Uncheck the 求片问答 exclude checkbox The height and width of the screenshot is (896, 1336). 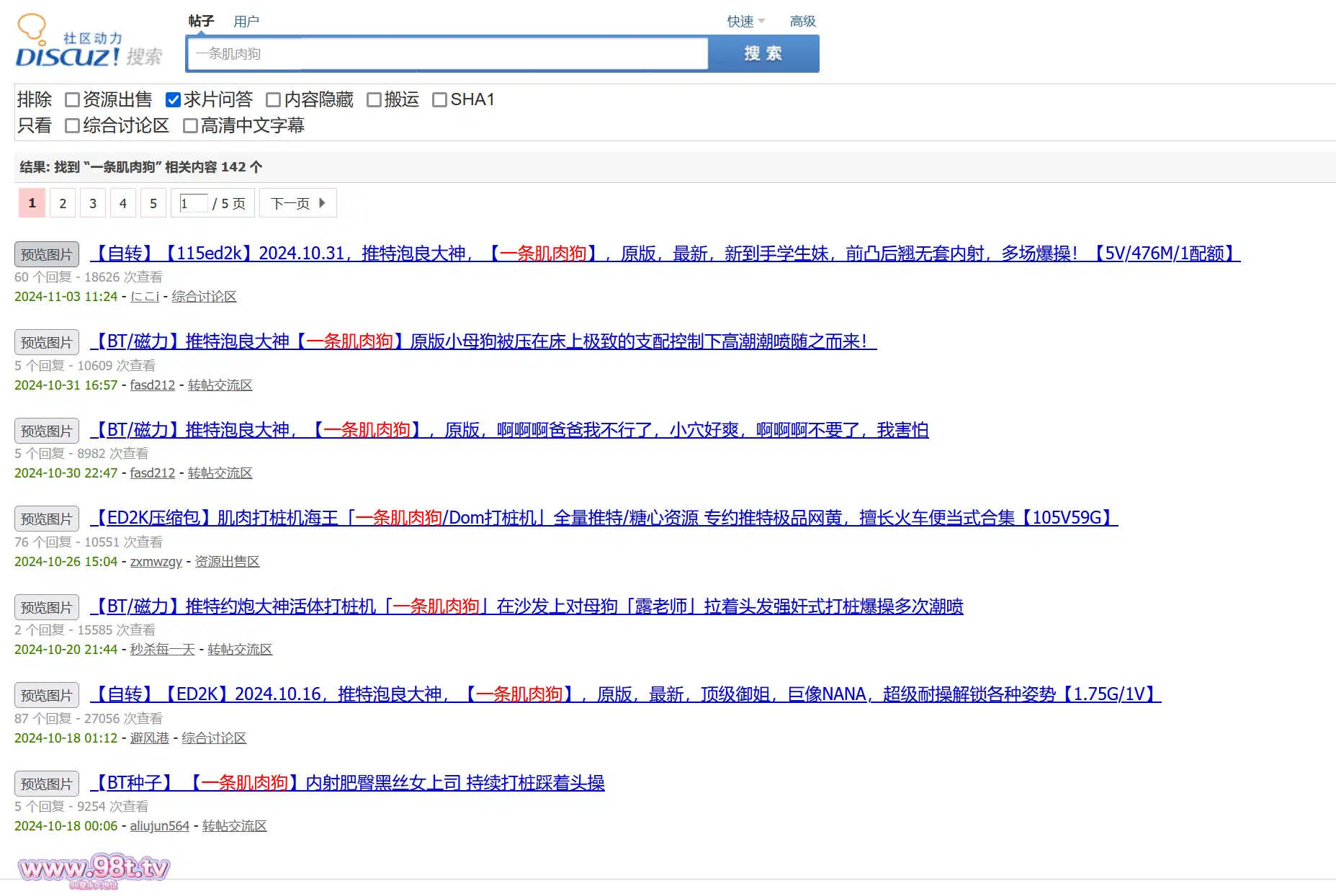pos(173,100)
